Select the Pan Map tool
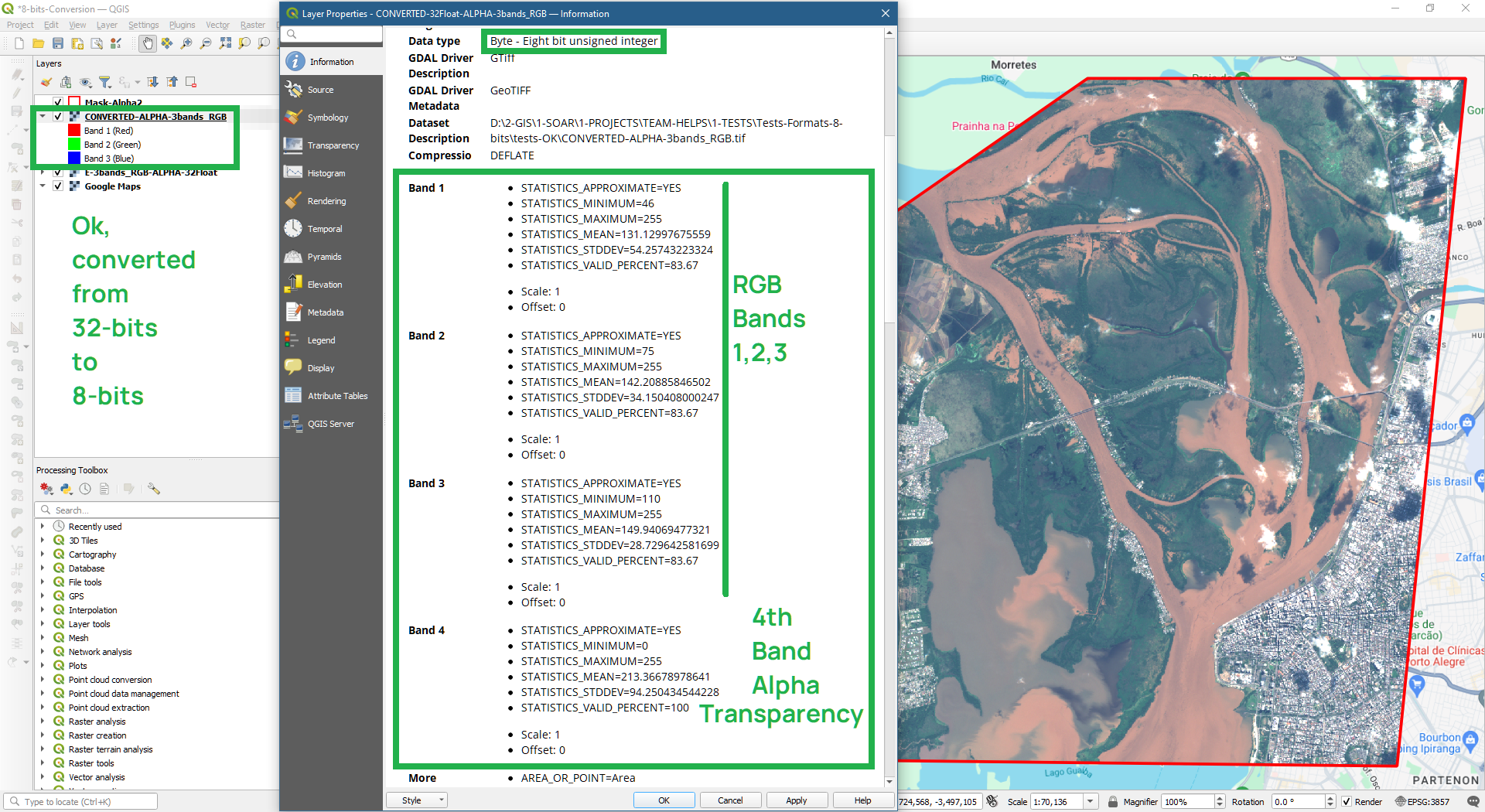 tap(148, 43)
